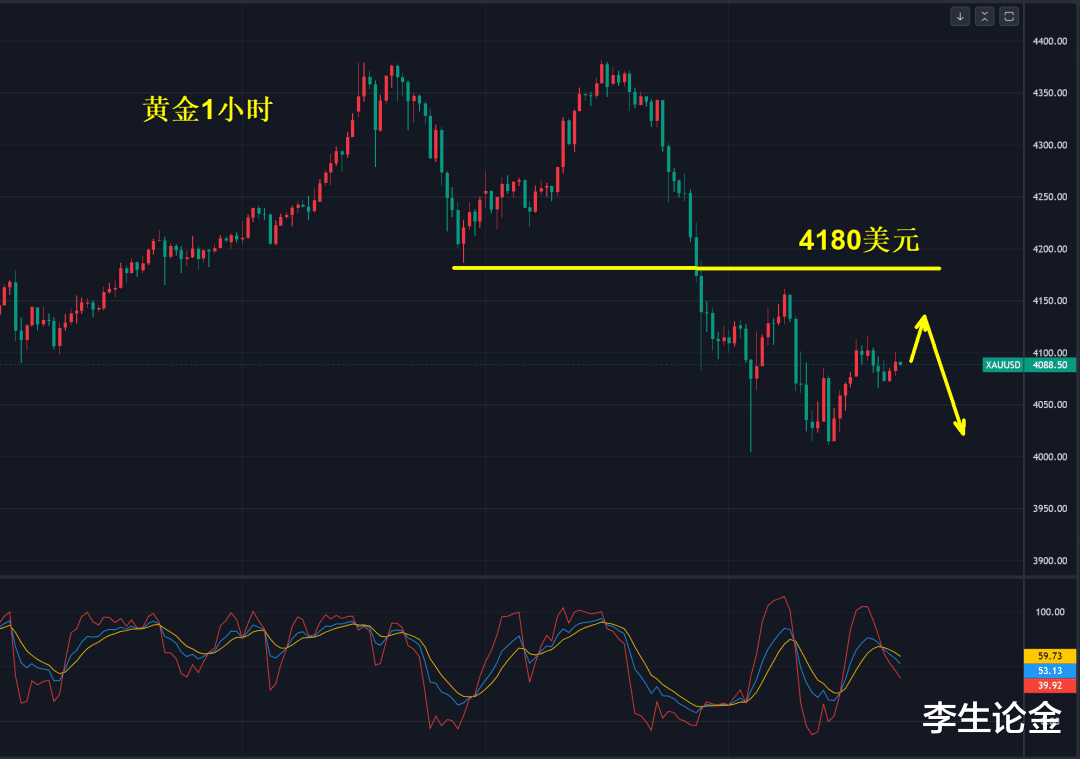Screen dimensions: 1080x759
Task: Click the 3950.00 price axis label
Action: (1050, 509)
